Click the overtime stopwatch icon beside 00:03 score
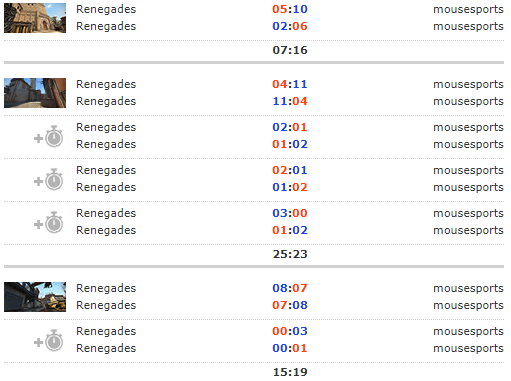Viewport: 511px width, 381px height. (49, 340)
